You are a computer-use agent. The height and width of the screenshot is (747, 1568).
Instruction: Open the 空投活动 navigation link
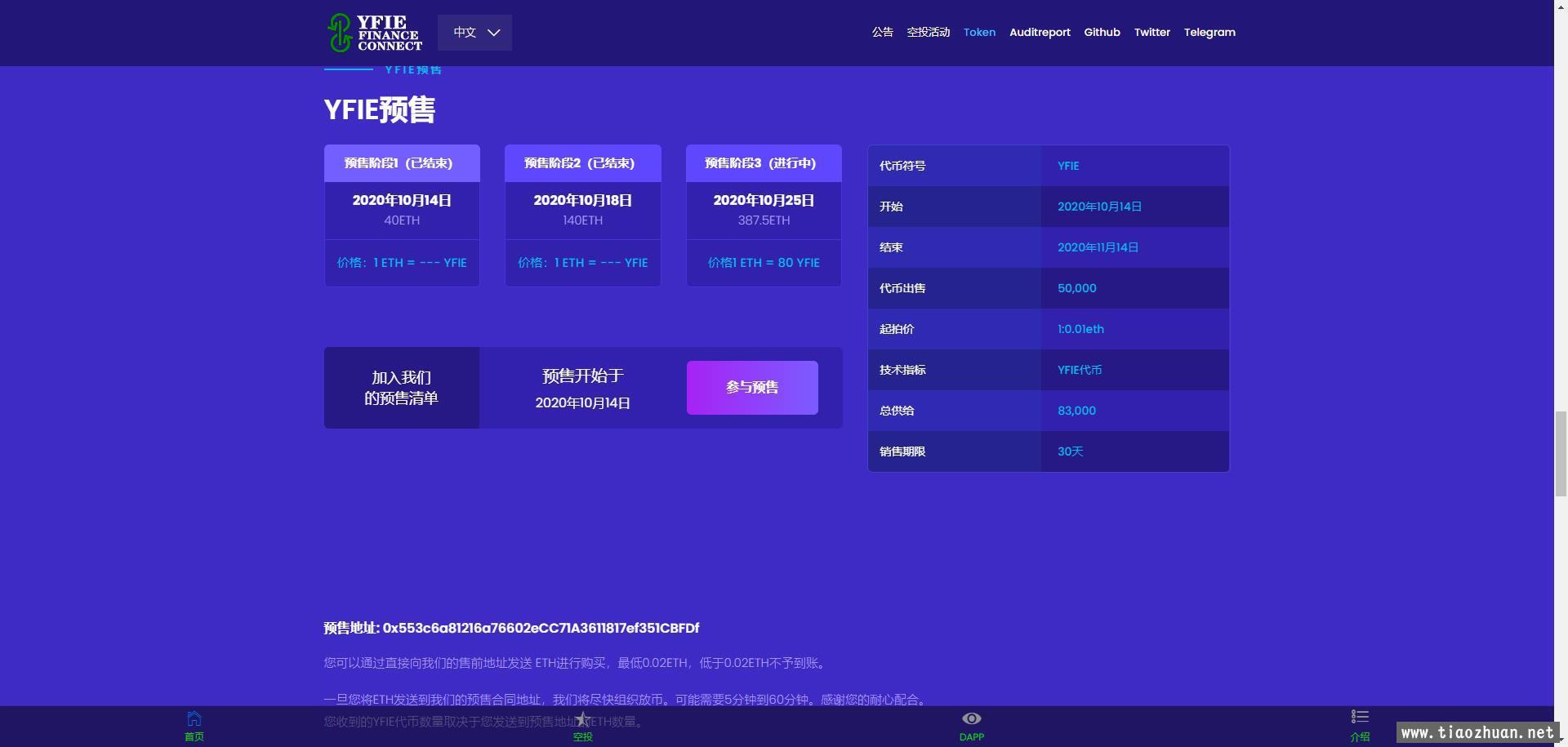pyautogui.click(x=928, y=33)
